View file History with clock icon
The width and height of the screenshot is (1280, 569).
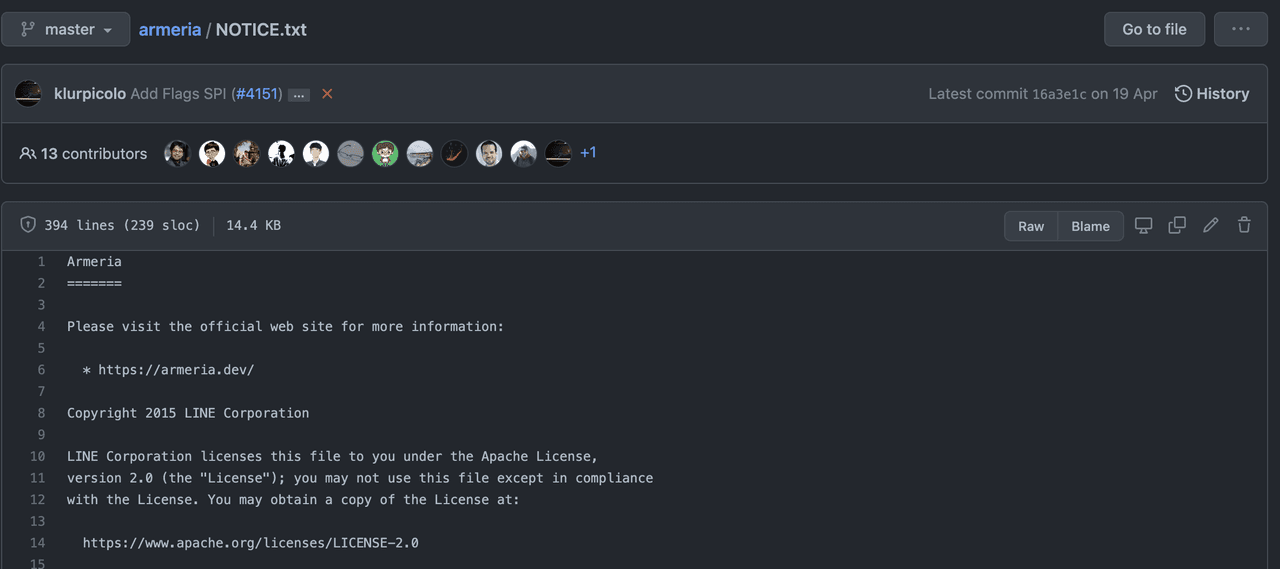[1212, 93]
